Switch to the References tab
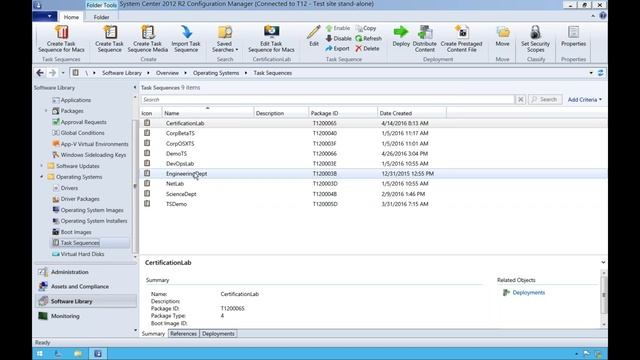 pyautogui.click(x=183, y=334)
